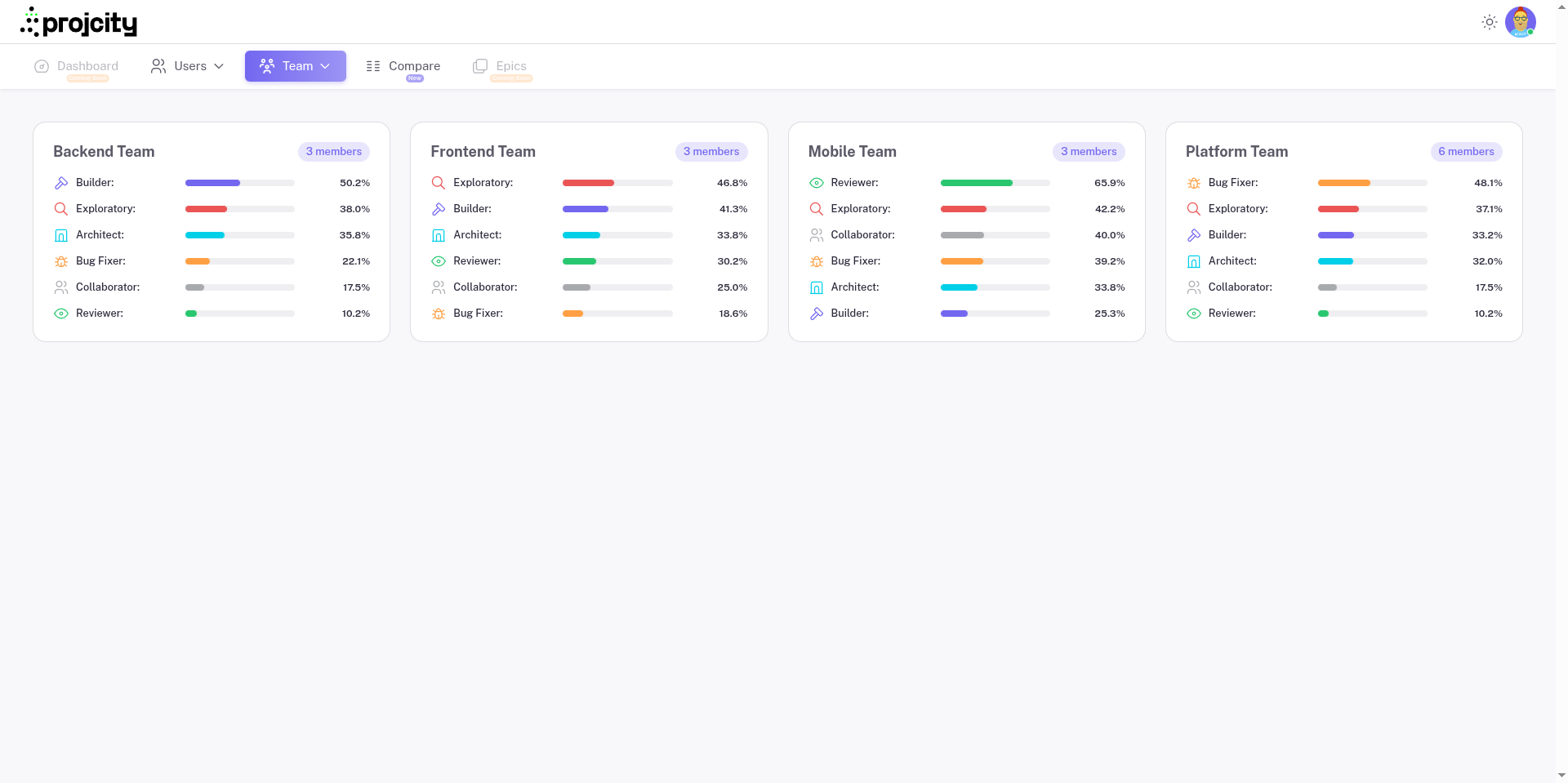Click the Architect icon in Mobile Team
The height and width of the screenshot is (783, 1568).
click(817, 287)
